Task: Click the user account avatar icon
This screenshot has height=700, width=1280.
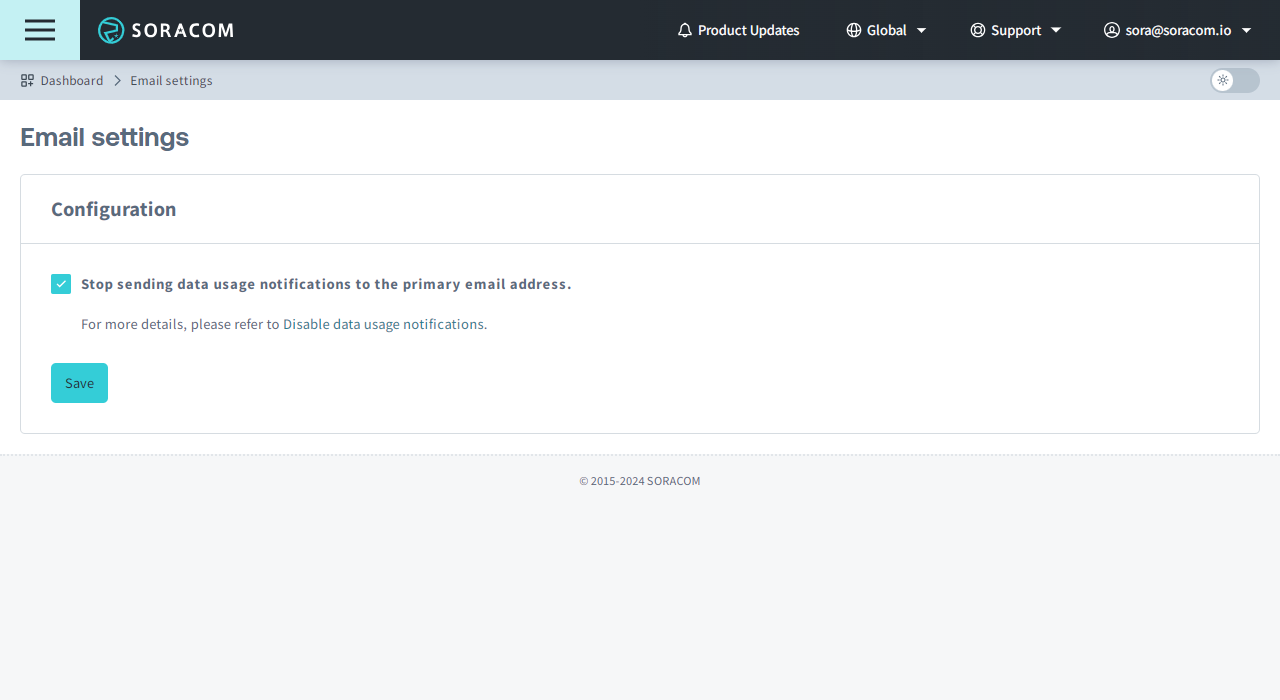Action: [1112, 30]
